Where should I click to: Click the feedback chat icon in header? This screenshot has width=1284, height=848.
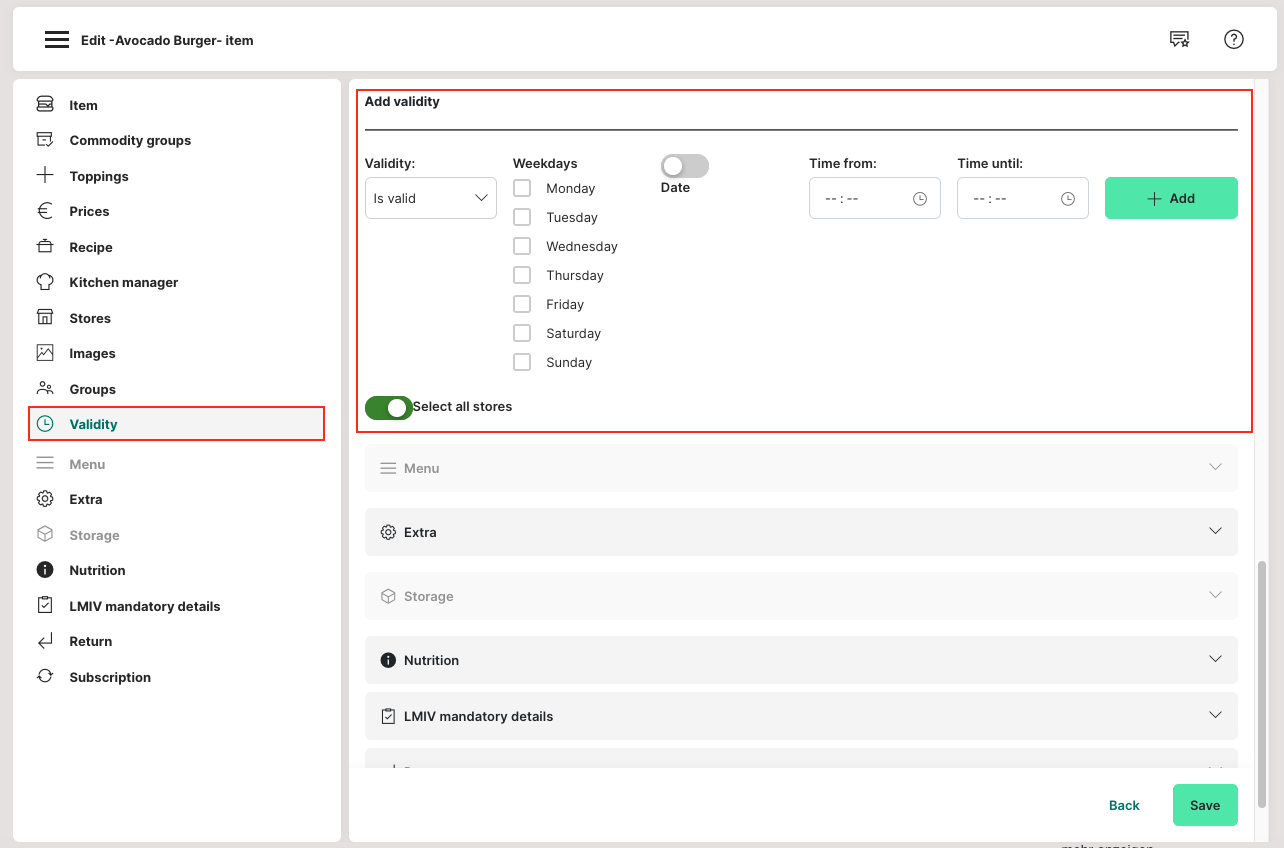[1180, 40]
